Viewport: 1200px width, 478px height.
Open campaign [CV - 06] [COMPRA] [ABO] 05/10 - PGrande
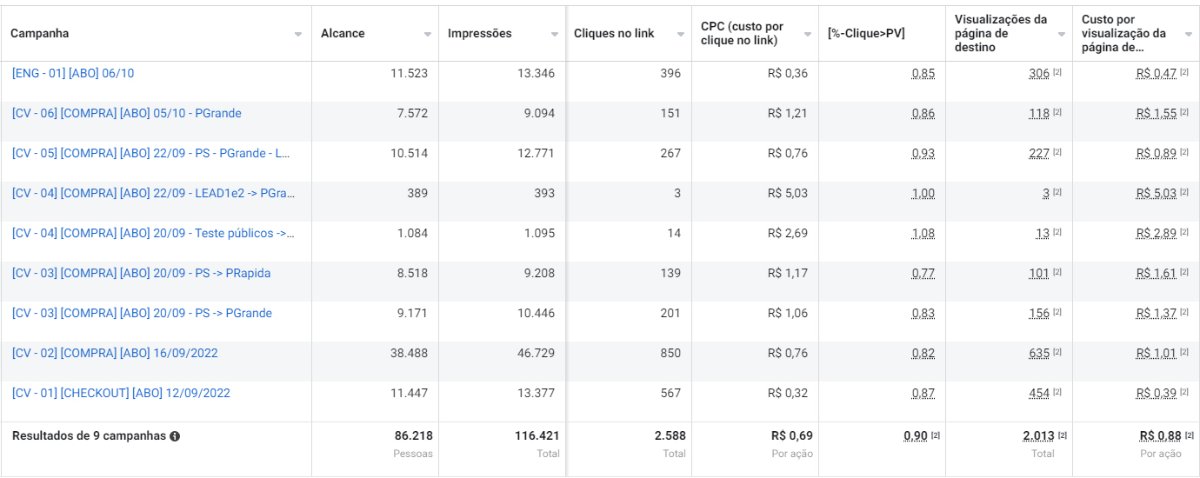pos(126,114)
